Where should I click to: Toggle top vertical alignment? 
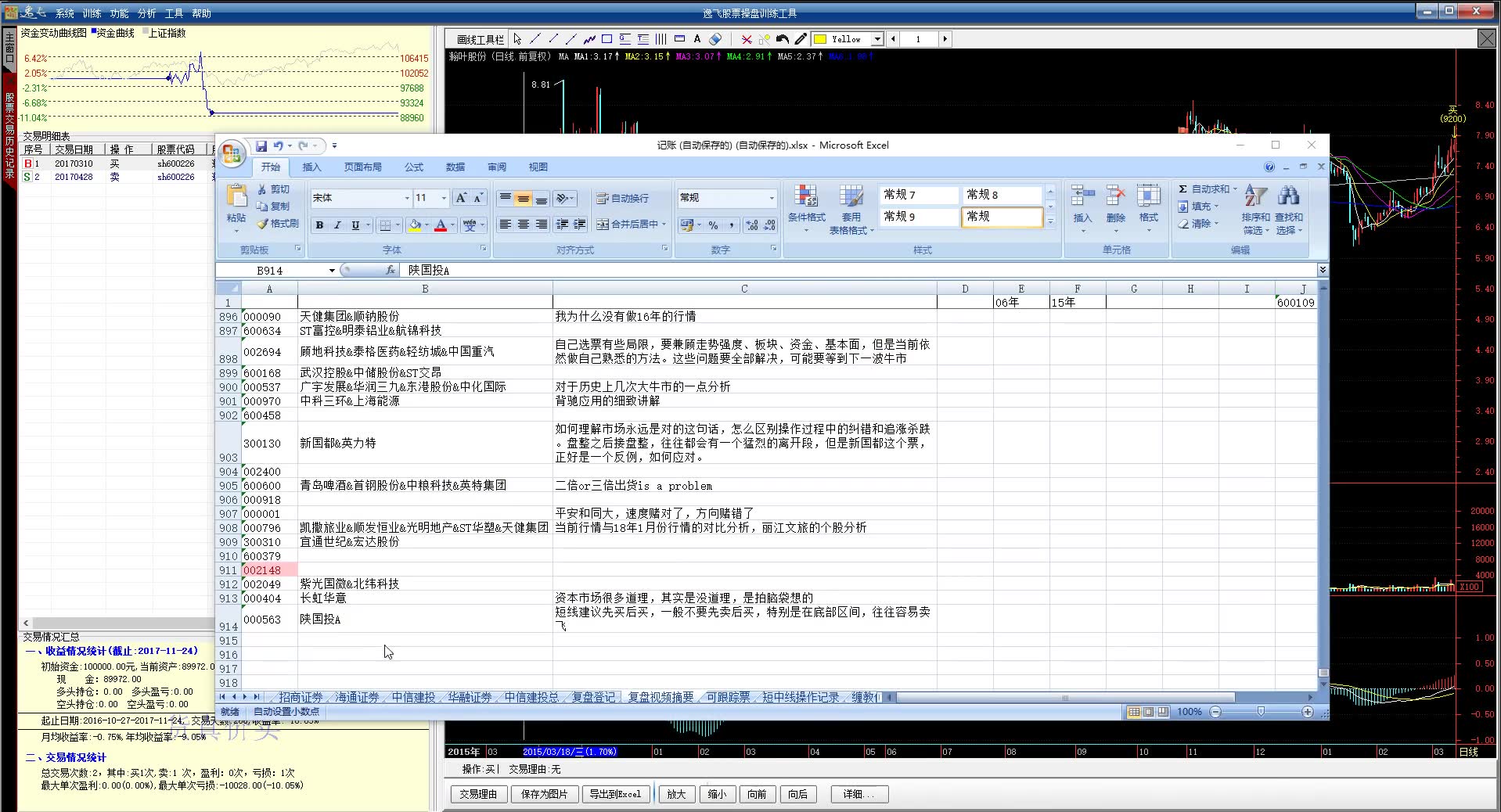[x=506, y=199]
